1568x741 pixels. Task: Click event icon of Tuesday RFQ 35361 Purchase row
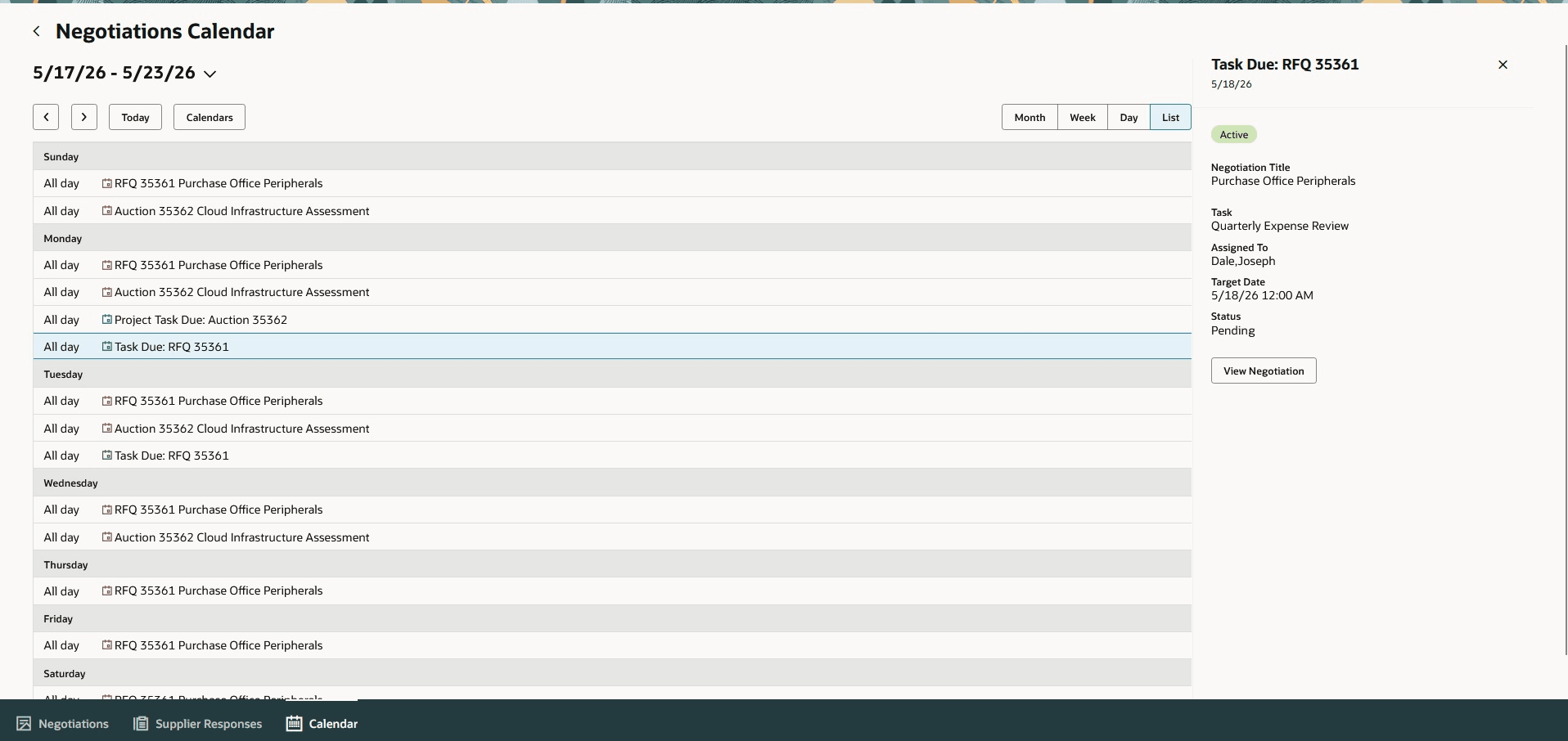[x=106, y=401]
